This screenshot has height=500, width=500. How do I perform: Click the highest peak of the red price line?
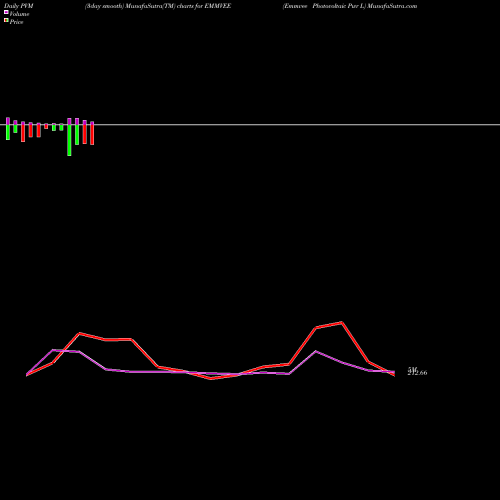coord(341,322)
